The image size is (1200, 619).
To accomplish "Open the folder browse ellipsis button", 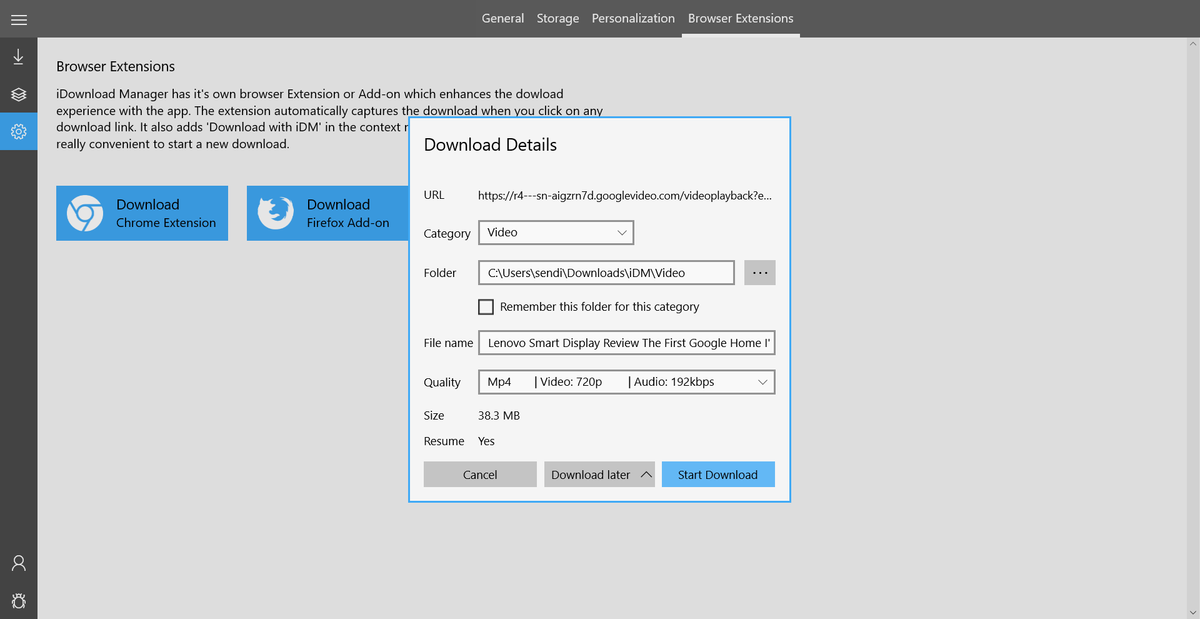I will point(759,272).
